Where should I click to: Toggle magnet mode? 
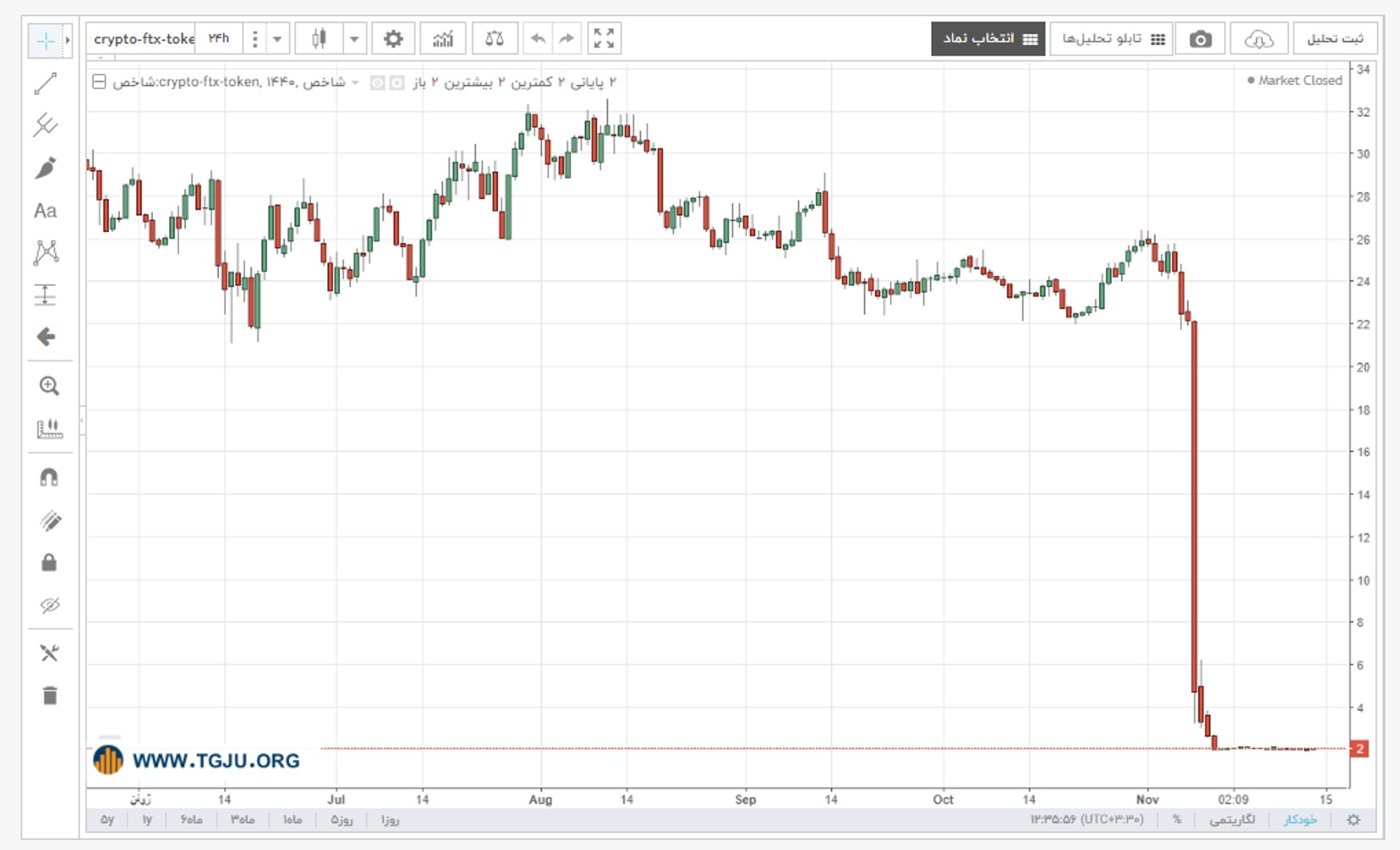point(49,478)
